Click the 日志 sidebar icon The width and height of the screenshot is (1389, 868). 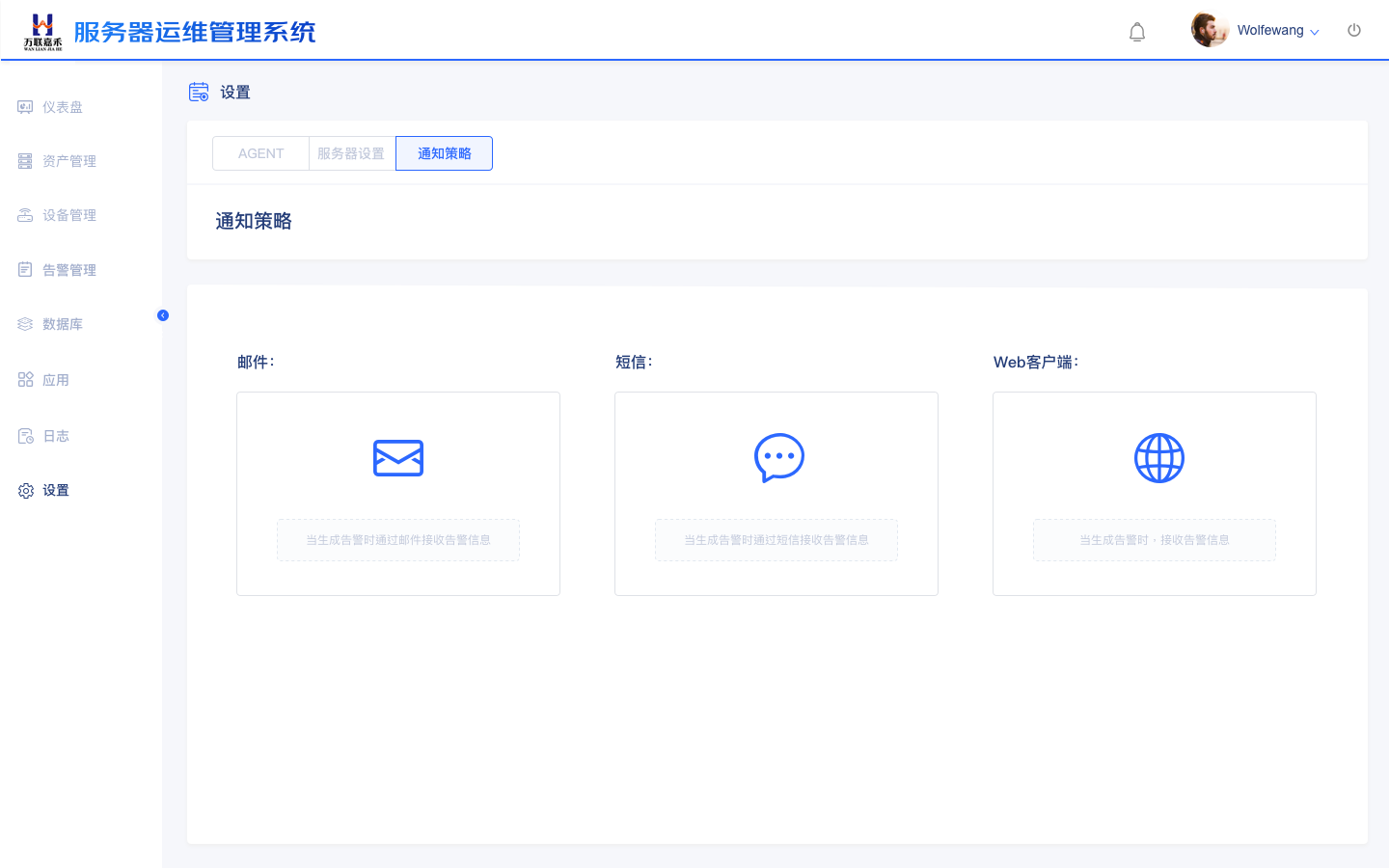coord(25,436)
